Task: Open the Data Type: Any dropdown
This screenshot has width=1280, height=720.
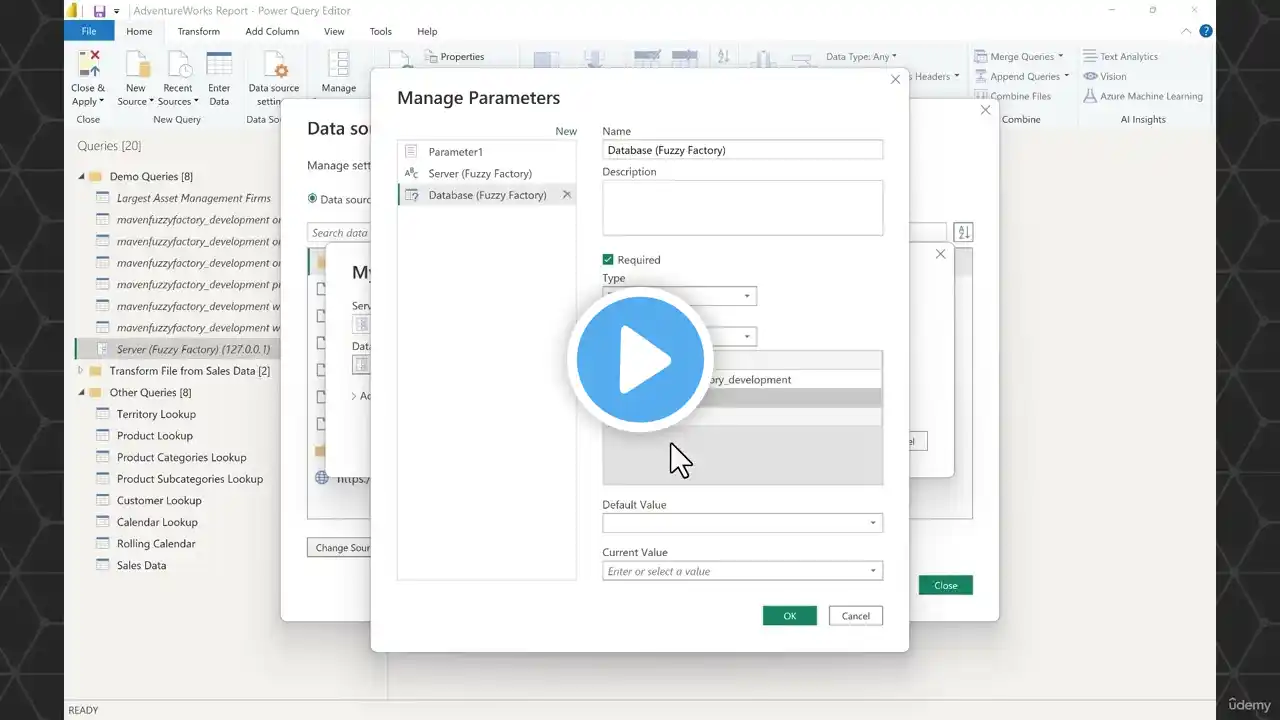Action: coord(861,57)
